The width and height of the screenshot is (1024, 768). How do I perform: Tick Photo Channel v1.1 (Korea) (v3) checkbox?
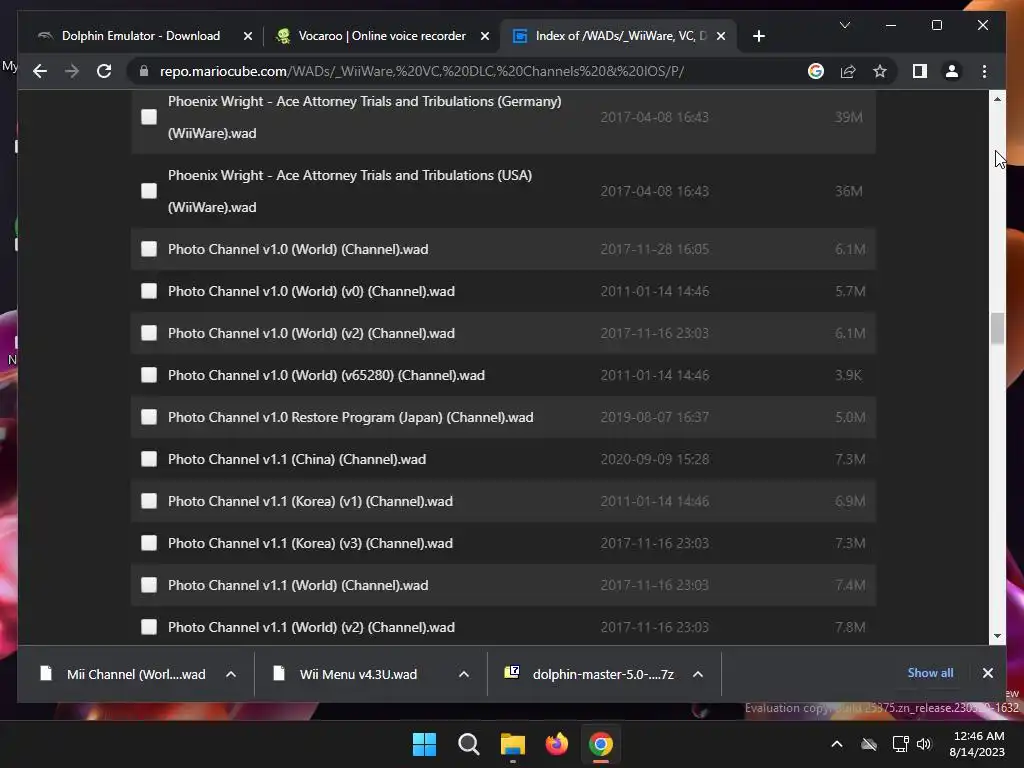click(149, 543)
